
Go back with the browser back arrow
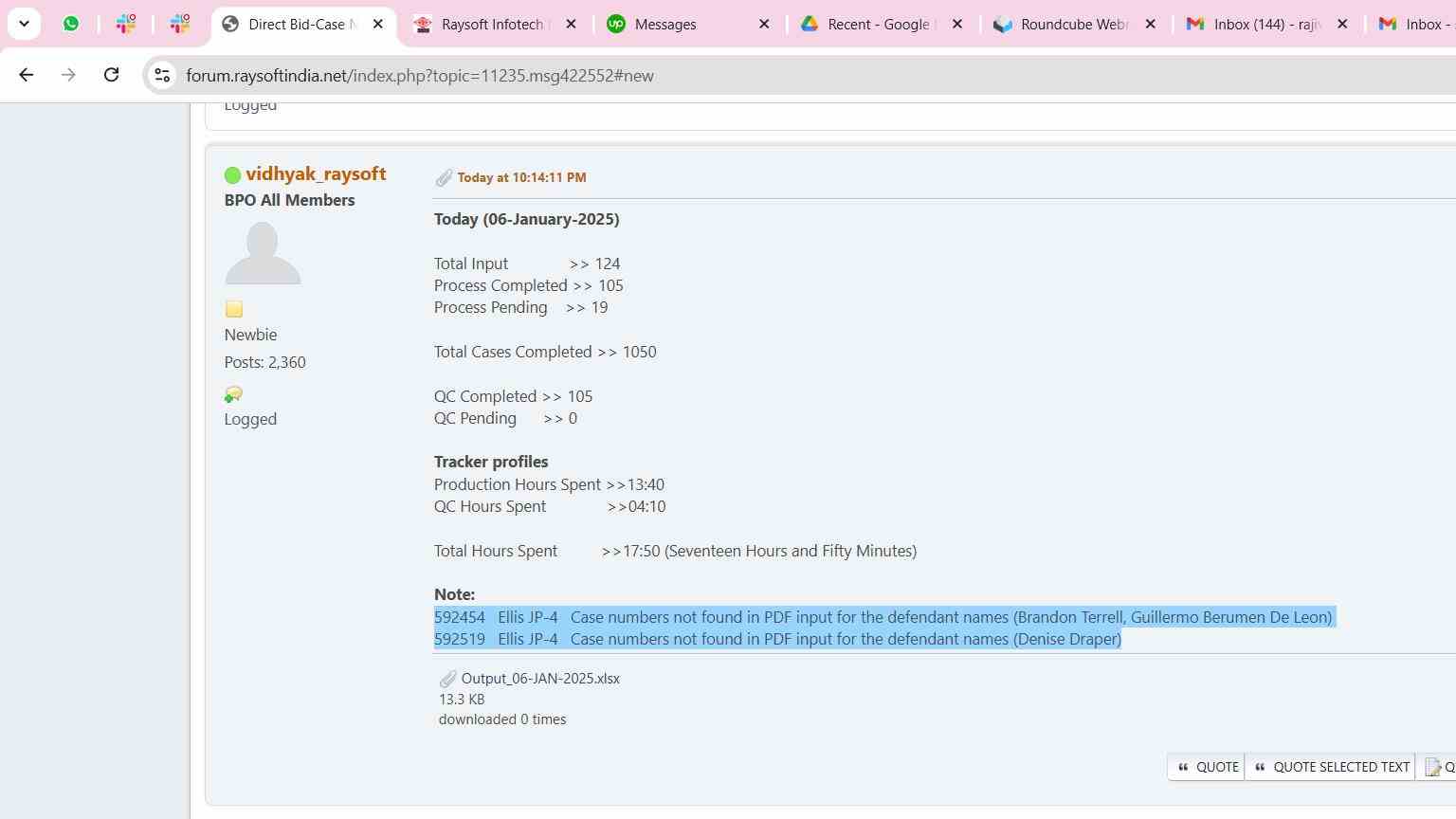tap(26, 75)
